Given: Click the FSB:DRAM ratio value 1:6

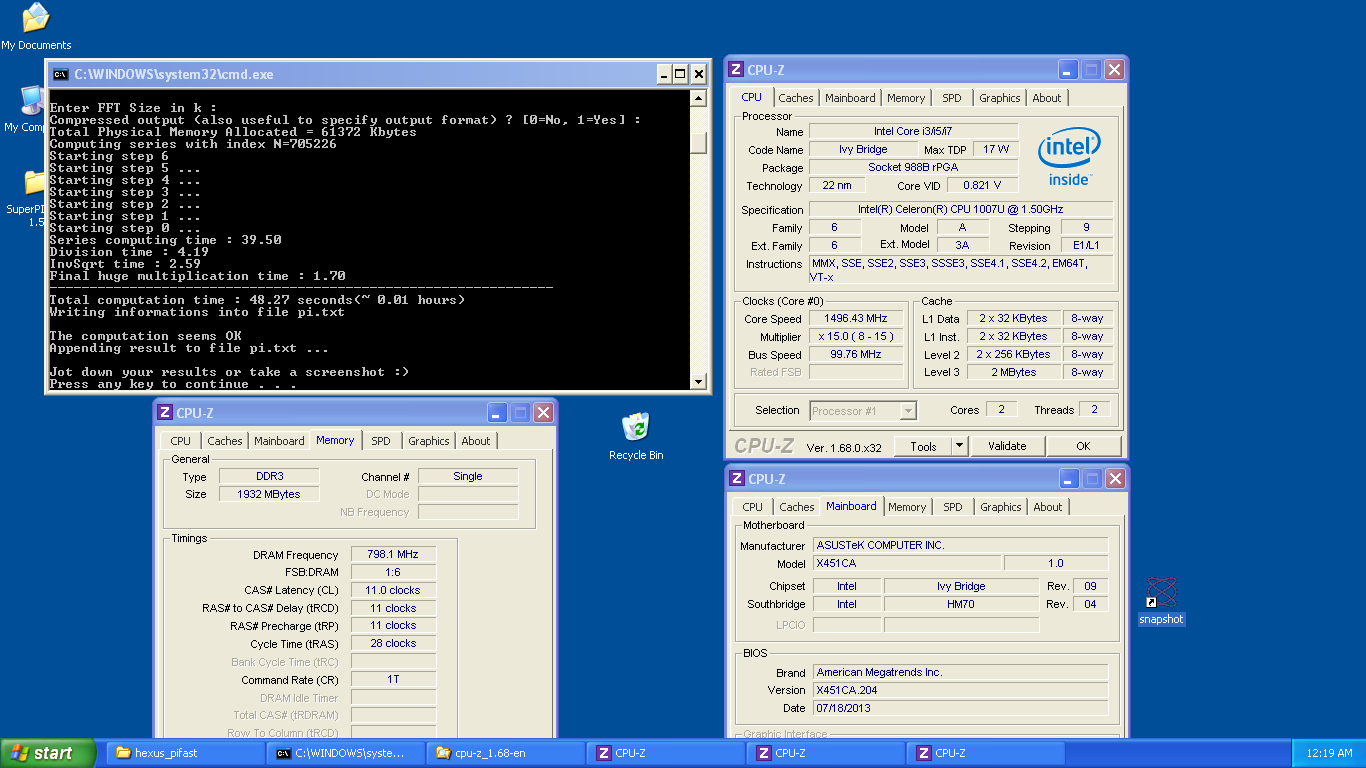Looking at the screenshot, I should tap(393, 572).
